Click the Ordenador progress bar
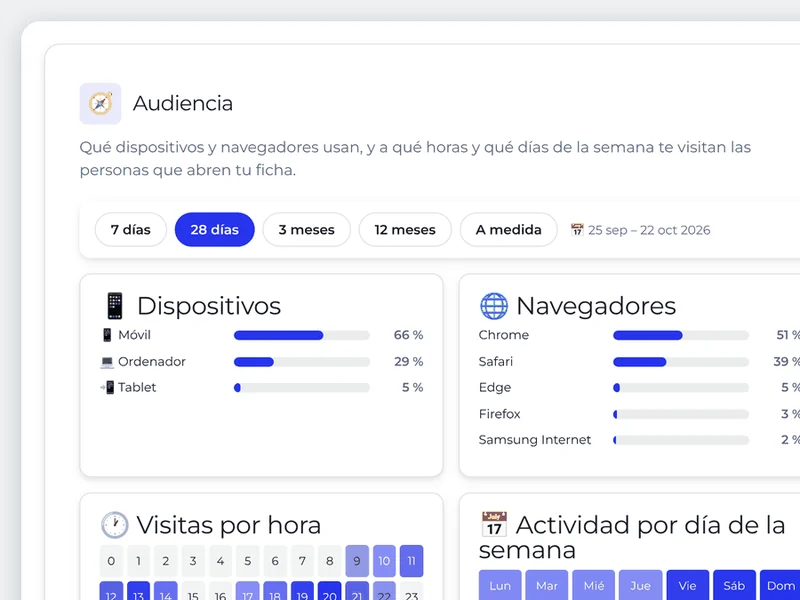This screenshot has height=600, width=800. [x=302, y=362]
